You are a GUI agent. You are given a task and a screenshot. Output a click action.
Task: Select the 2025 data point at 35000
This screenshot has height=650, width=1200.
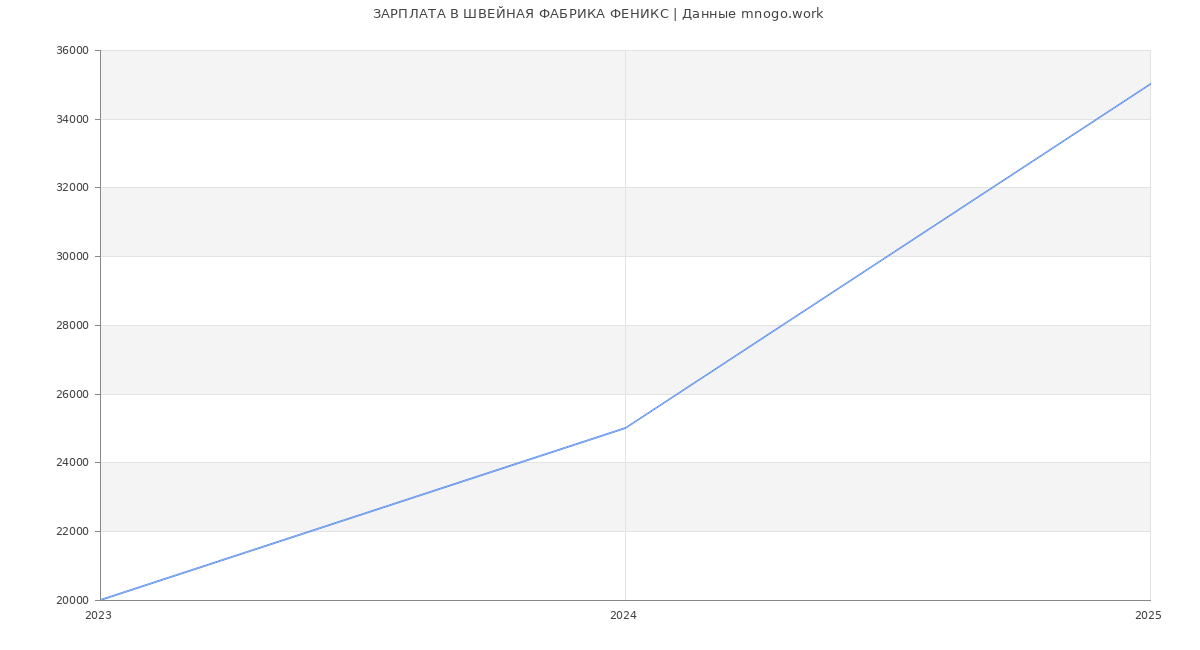pyautogui.click(x=1150, y=84)
